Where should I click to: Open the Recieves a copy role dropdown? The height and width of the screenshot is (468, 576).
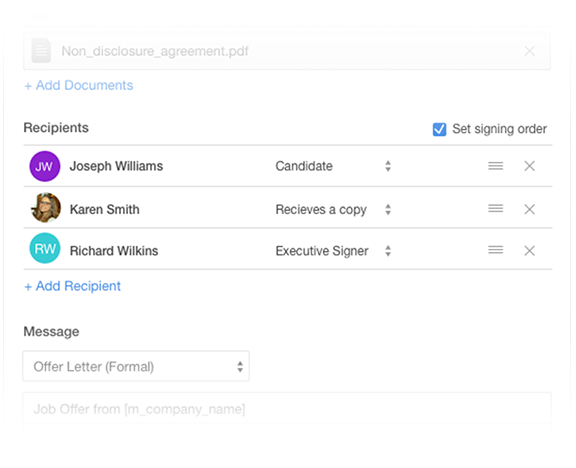click(333, 209)
